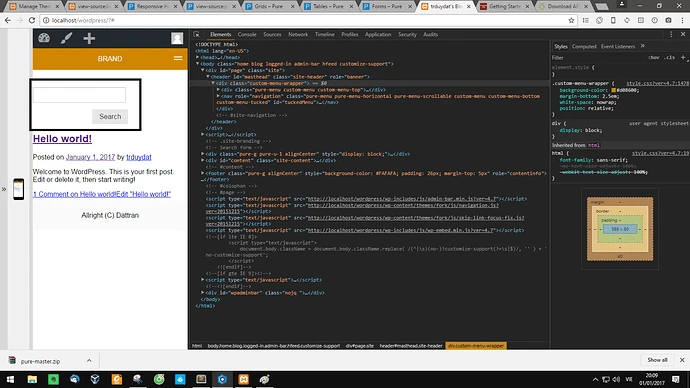Image resolution: width=690 pixels, height=388 pixels.
Task: Click the DevTools inspect element icon
Action: point(197,34)
